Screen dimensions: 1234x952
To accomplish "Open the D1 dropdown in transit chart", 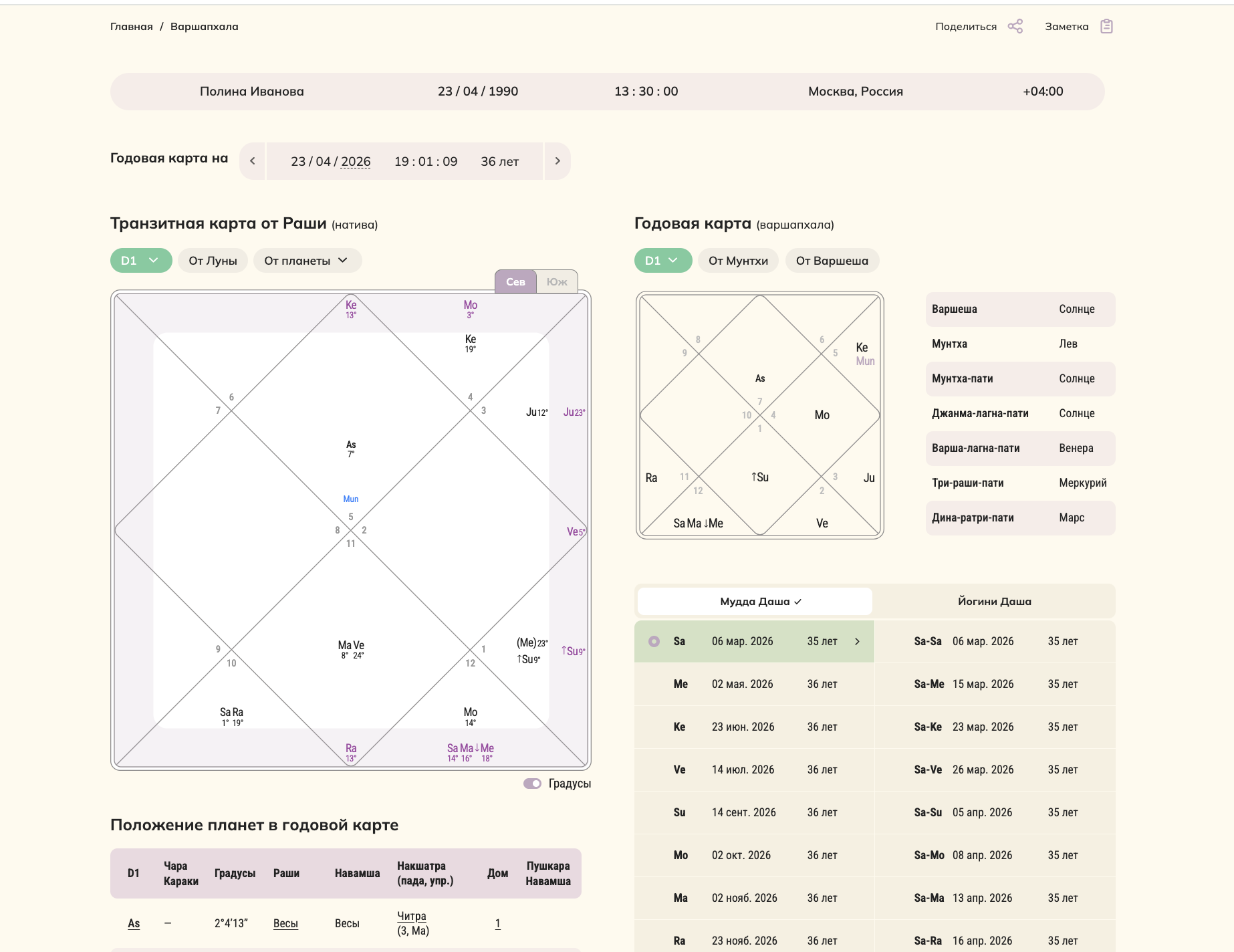I will [x=141, y=261].
